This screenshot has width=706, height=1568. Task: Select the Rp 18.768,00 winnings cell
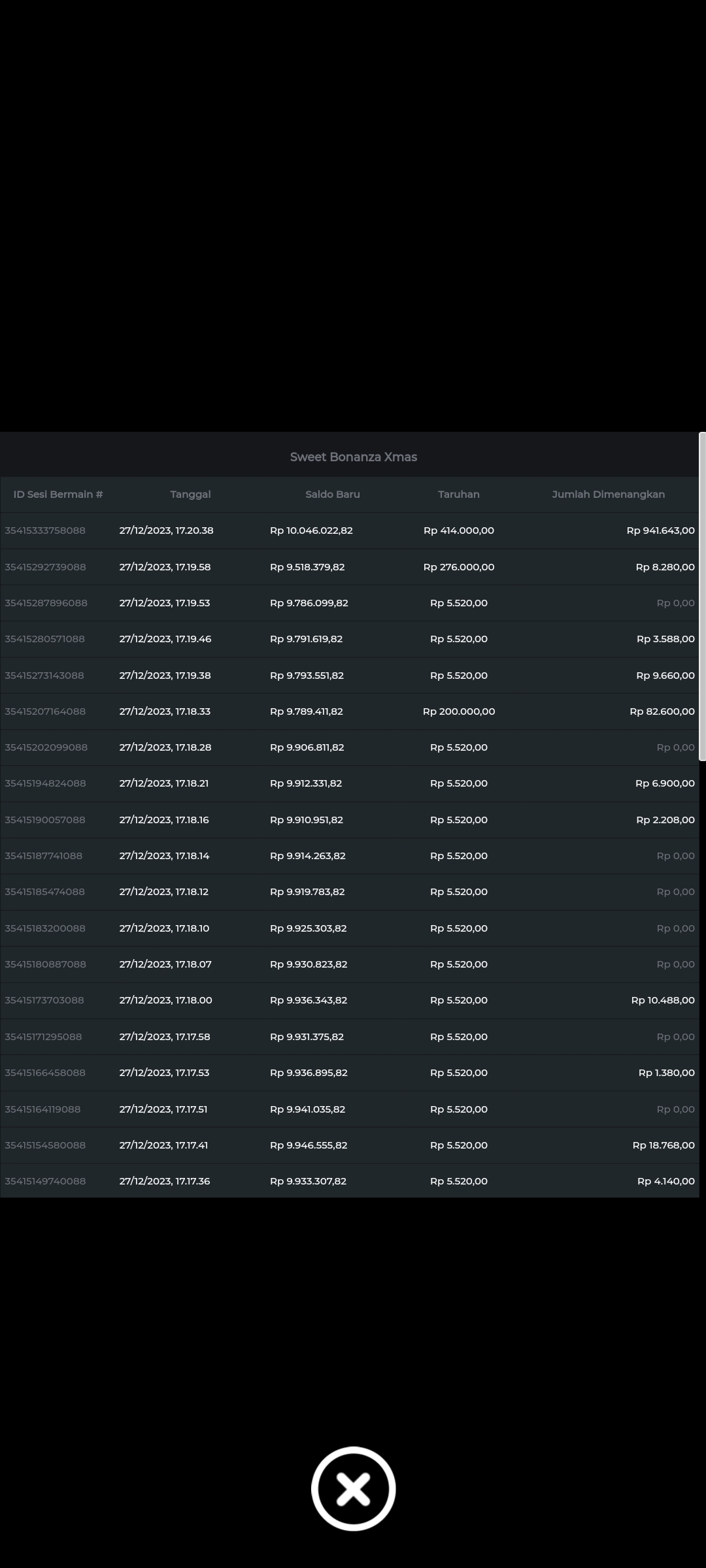point(663,1145)
